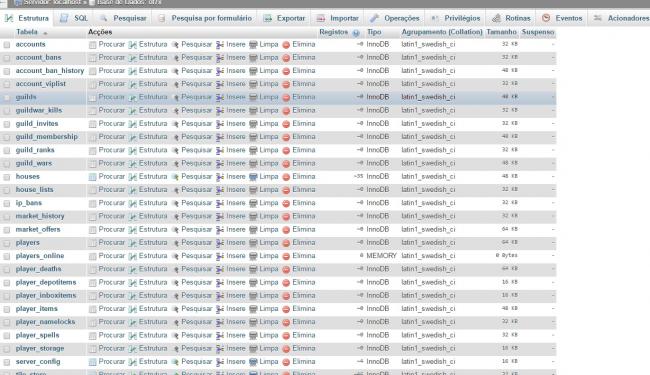Click Procurar icon for guildwar_kills

point(92,111)
